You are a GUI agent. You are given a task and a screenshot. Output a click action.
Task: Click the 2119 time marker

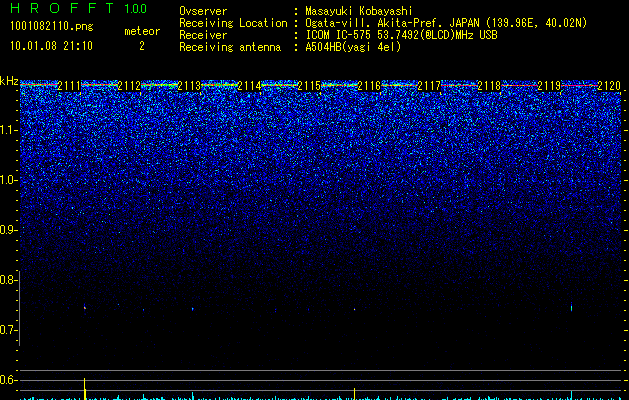(549, 86)
